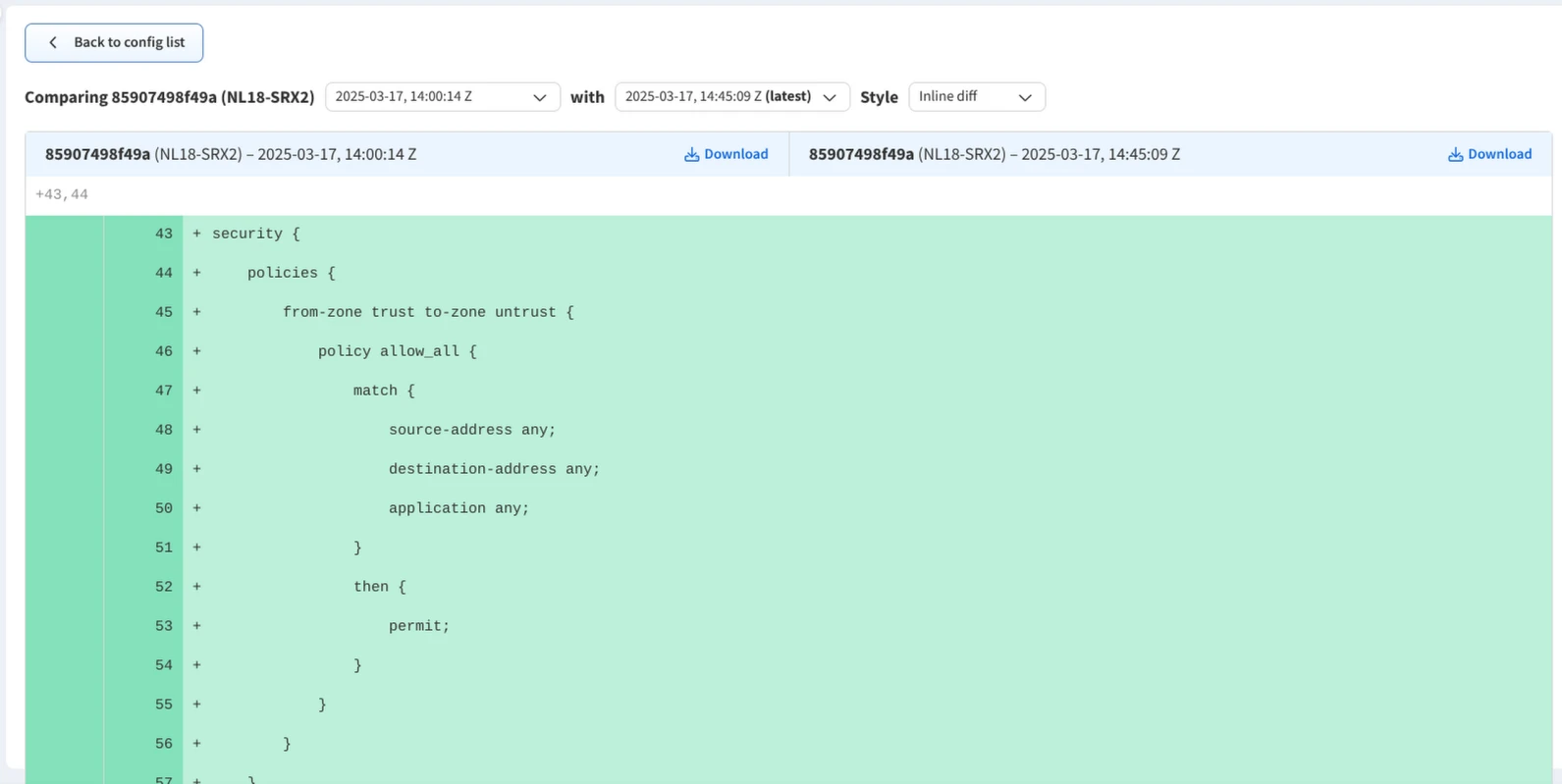Click the 'application any;' code line
The image size is (1562, 784).
(458, 508)
